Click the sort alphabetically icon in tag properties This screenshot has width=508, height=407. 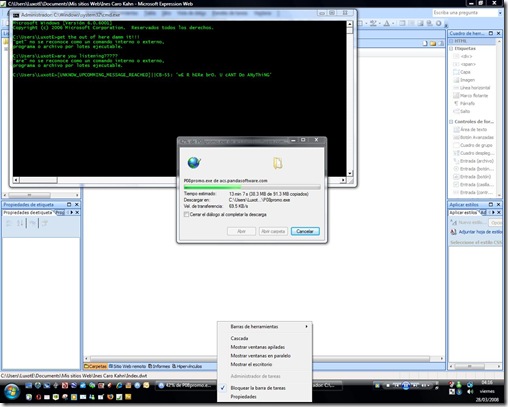(x=20, y=223)
